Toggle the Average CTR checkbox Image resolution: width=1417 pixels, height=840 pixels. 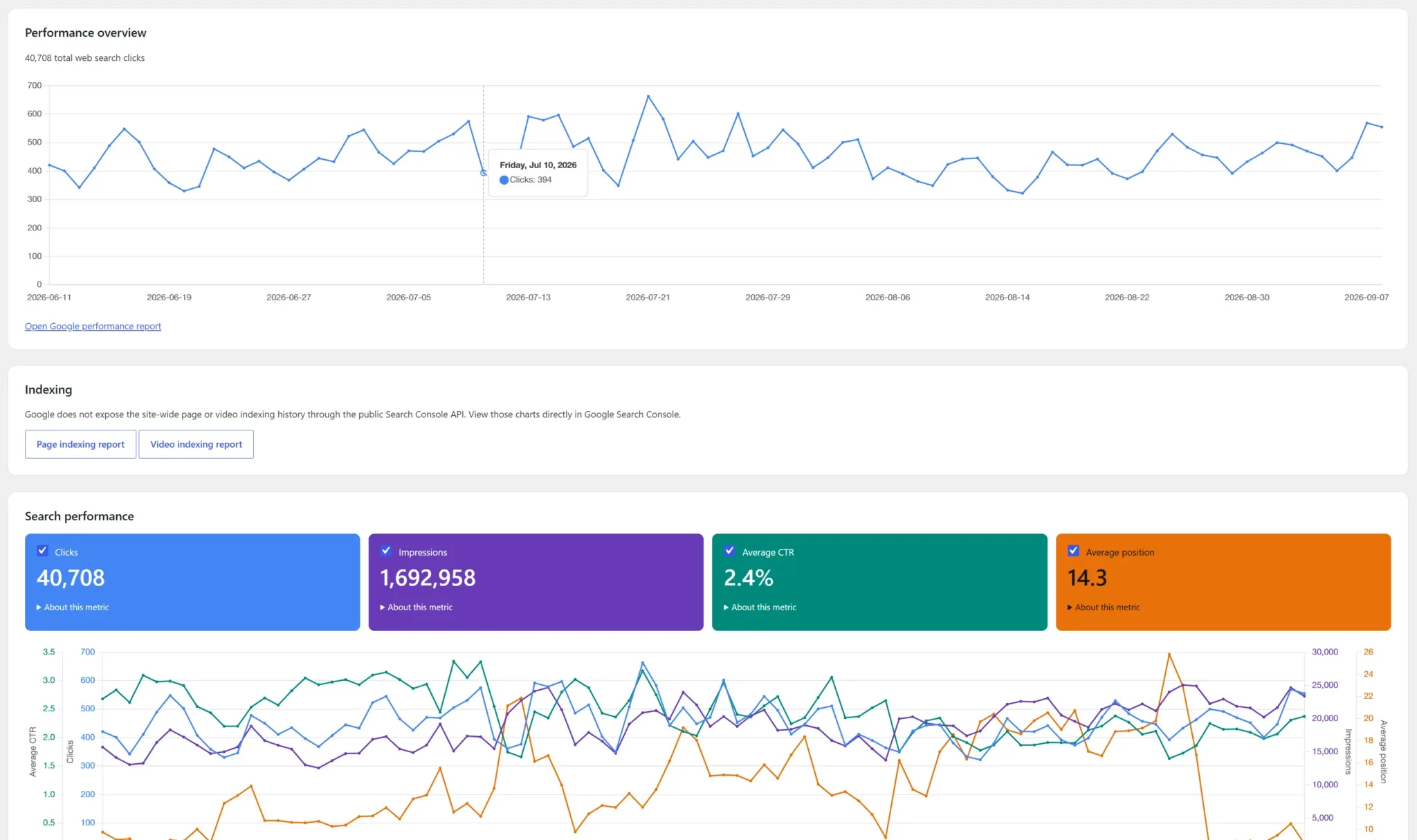pyautogui.click(x=729, y=551)
